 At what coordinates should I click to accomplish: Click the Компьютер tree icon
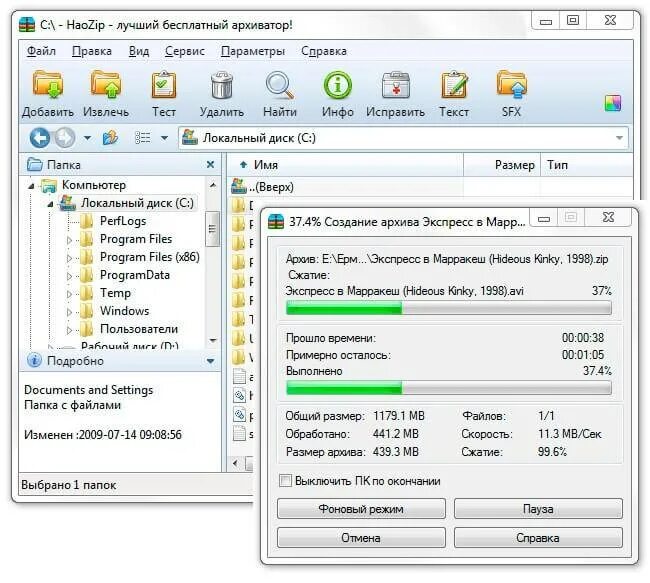point(49,185)
